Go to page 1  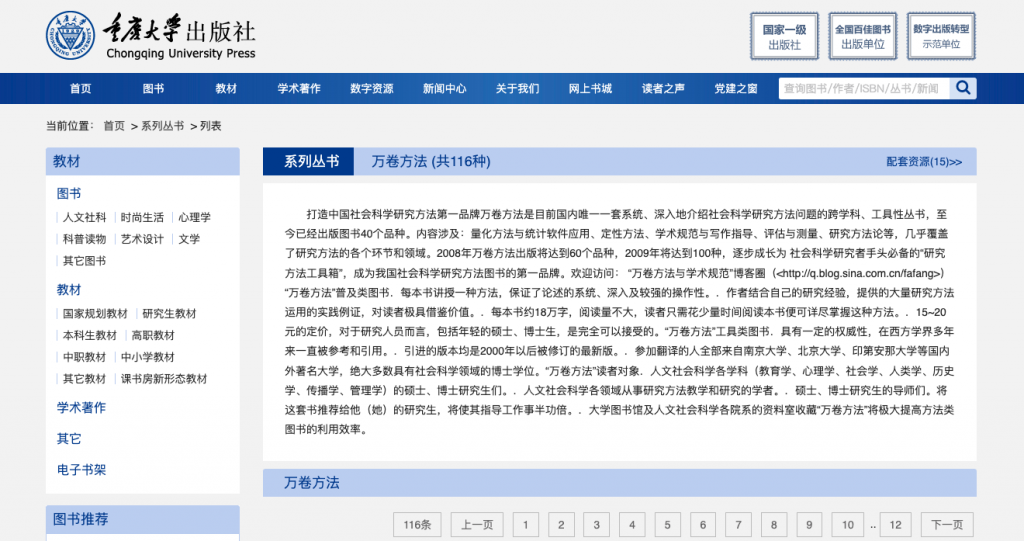point(526,525)
